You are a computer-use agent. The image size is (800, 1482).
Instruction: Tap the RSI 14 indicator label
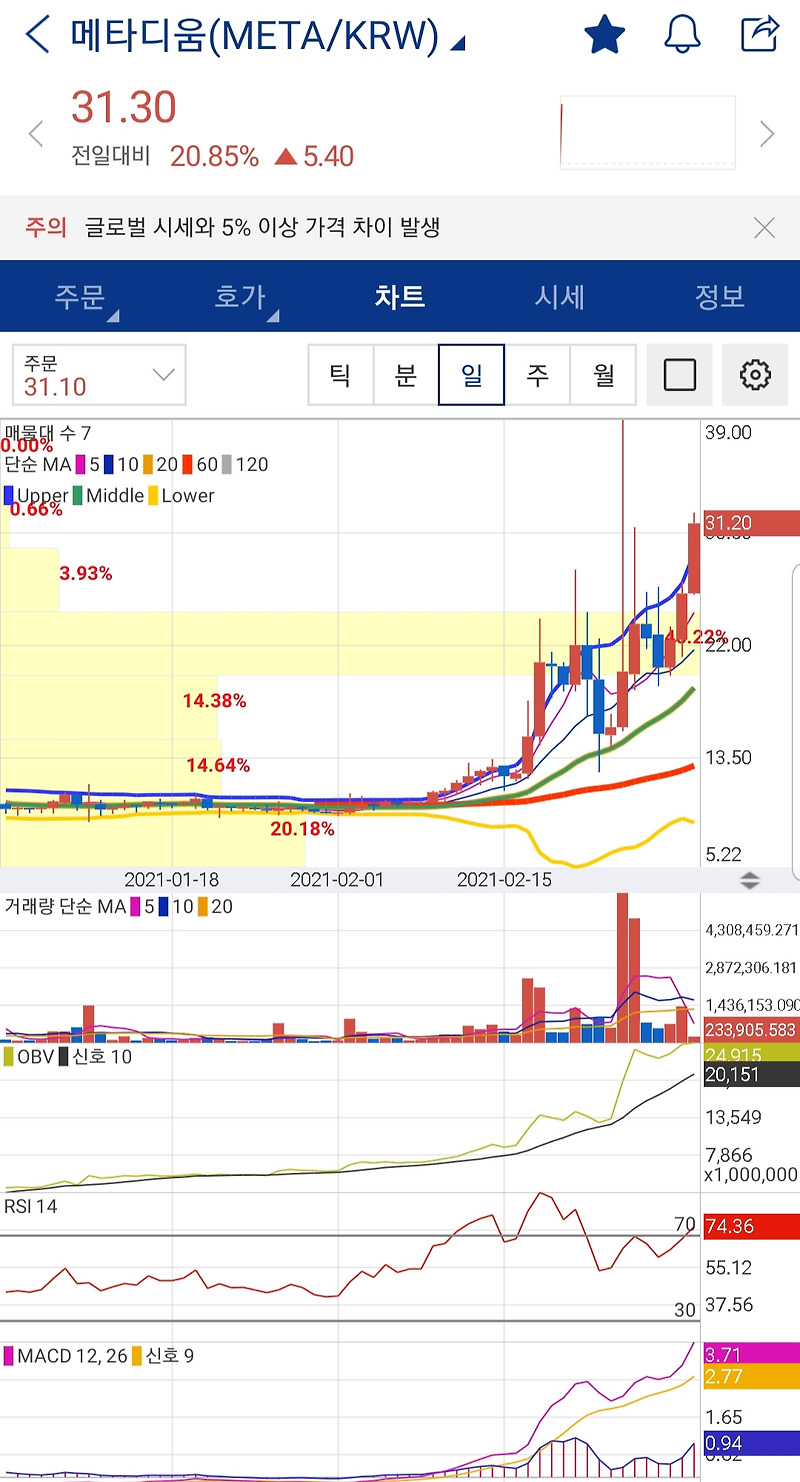point(31,1207)
